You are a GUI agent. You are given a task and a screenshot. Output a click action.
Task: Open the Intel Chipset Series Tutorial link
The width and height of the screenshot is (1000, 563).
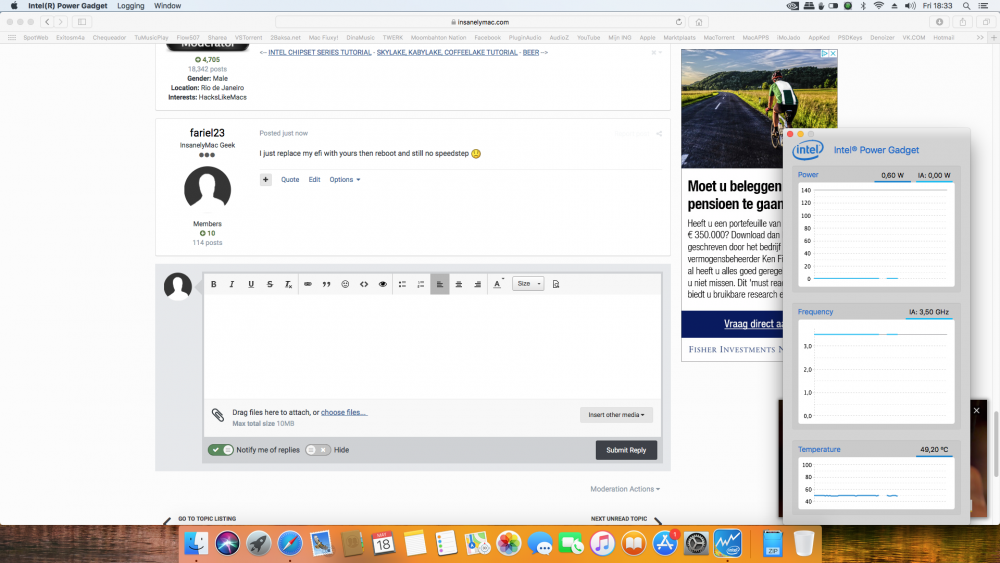tap(320, 52)
